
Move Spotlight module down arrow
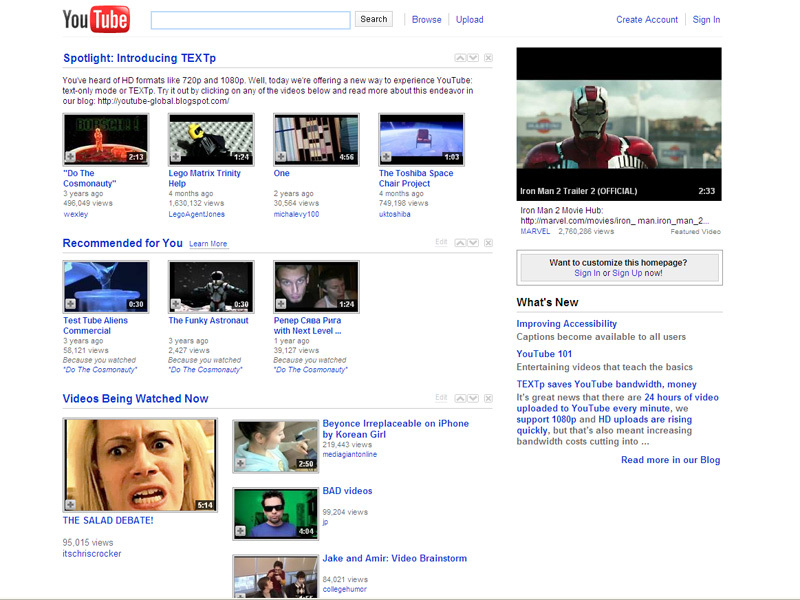(473, 58)
